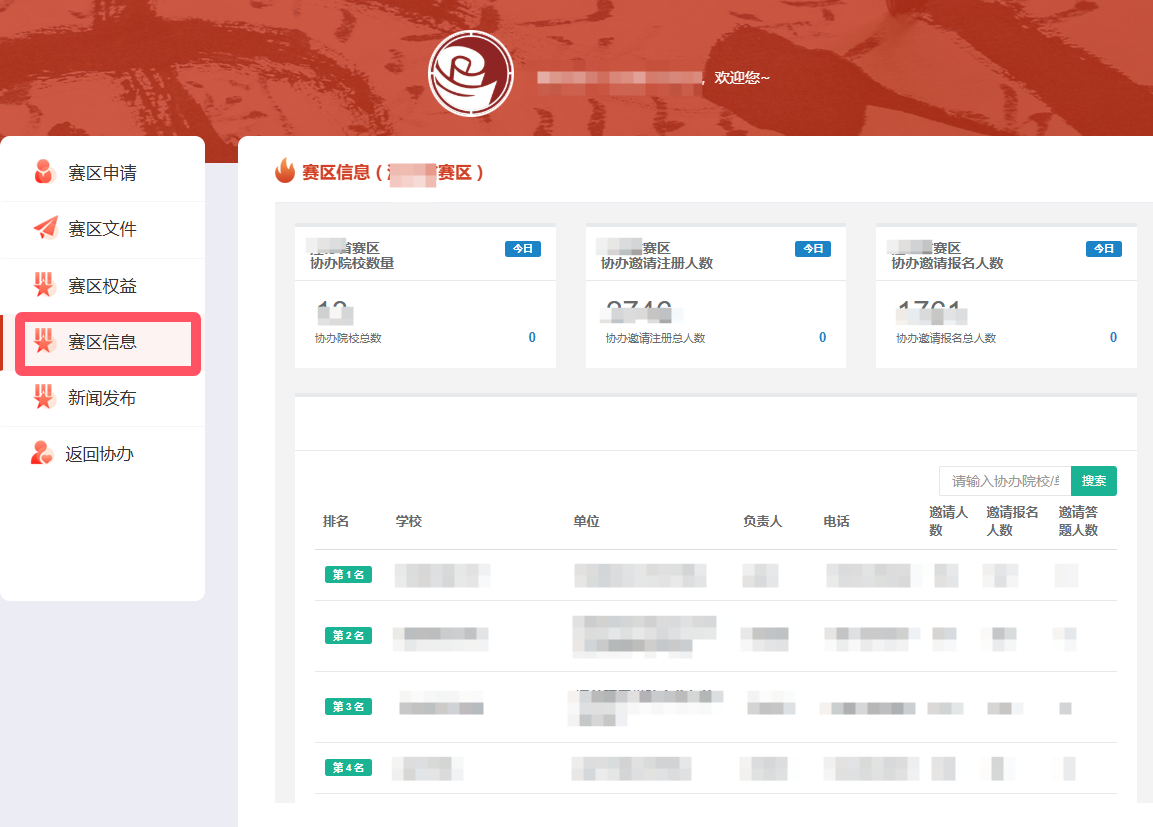Click the 赛区申请 person icon
Viewport: 1153px width, 827px height.
click(44, 172)
